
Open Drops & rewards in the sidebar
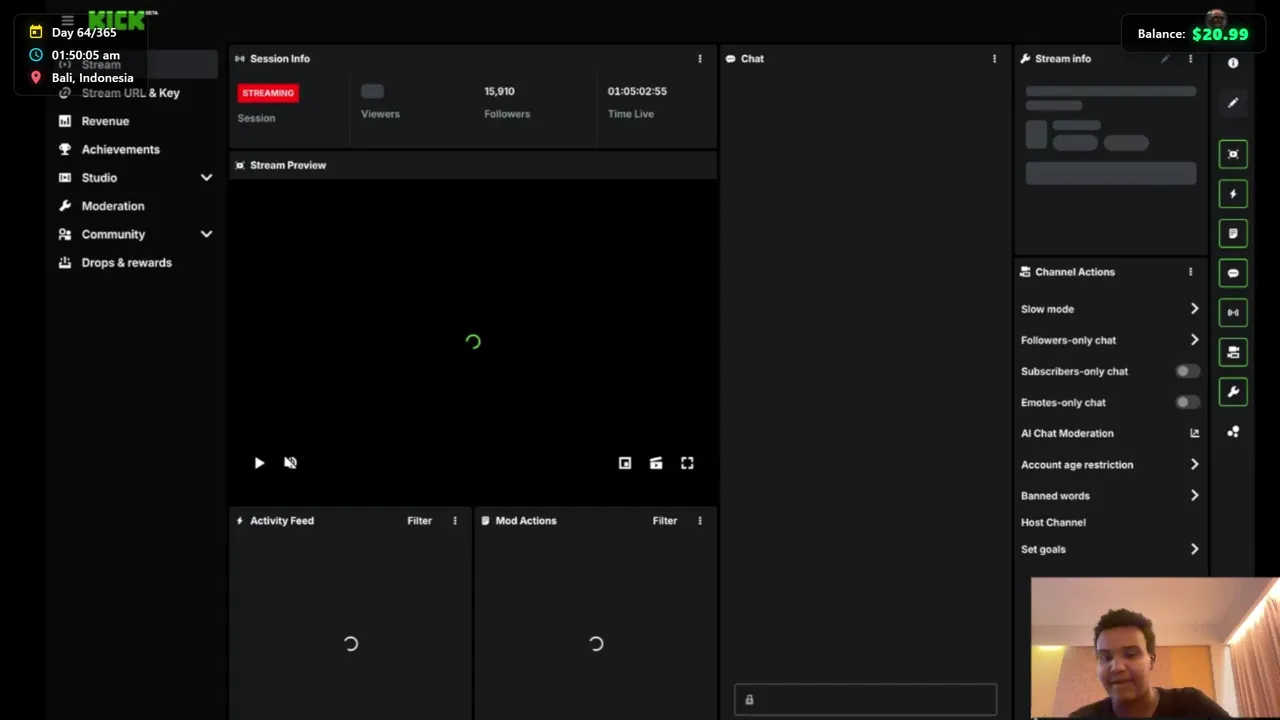click(127, 263)
